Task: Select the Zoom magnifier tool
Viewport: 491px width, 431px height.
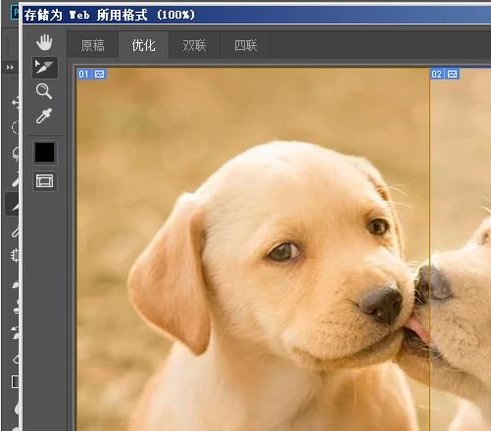Action: [x=44, y=91]
